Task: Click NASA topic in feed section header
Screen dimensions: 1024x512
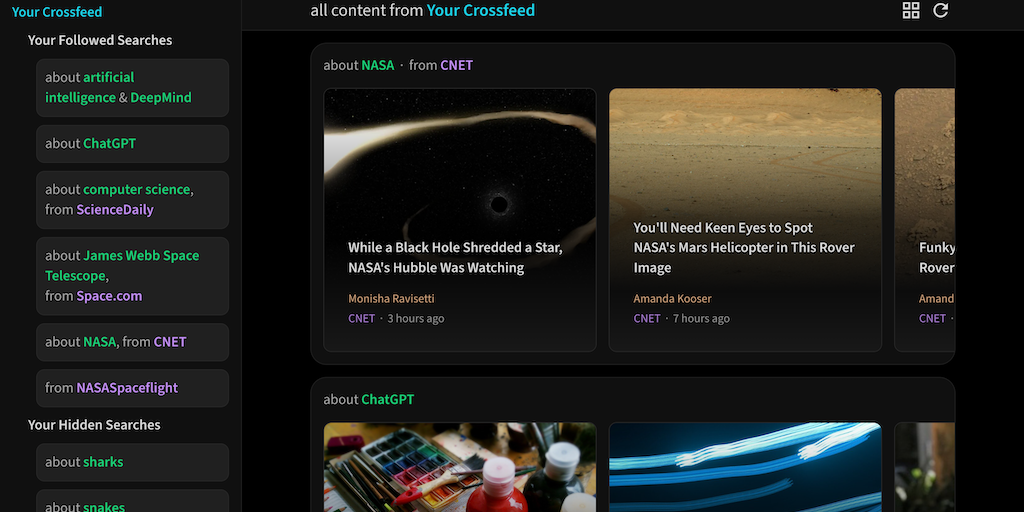Action: (378, 65)
